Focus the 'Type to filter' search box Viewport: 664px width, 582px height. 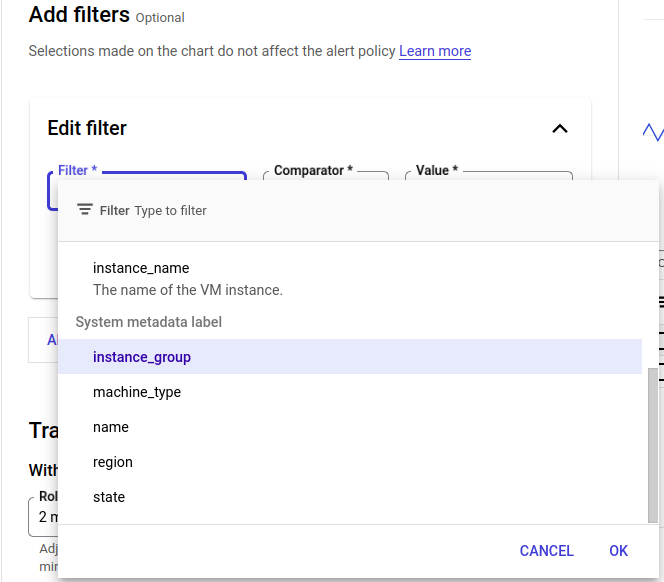click(300, 211)
